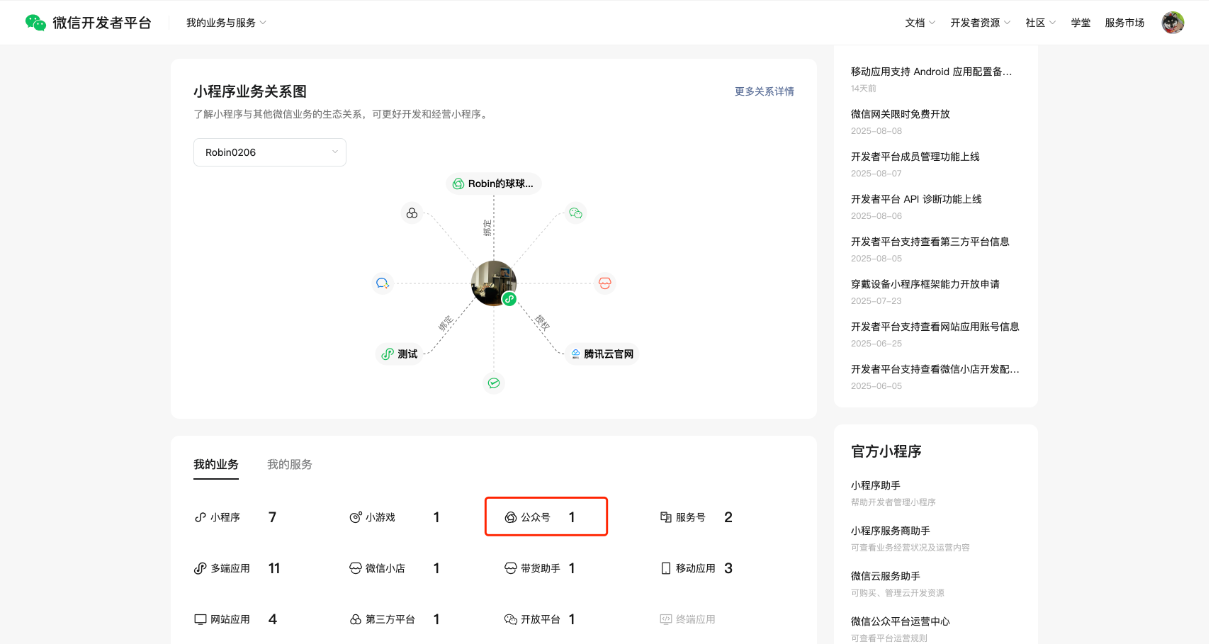Screen dimensions: 1209x644
Task: Click the green checkmark bubble node in diagram
Action: coord(493,382)
